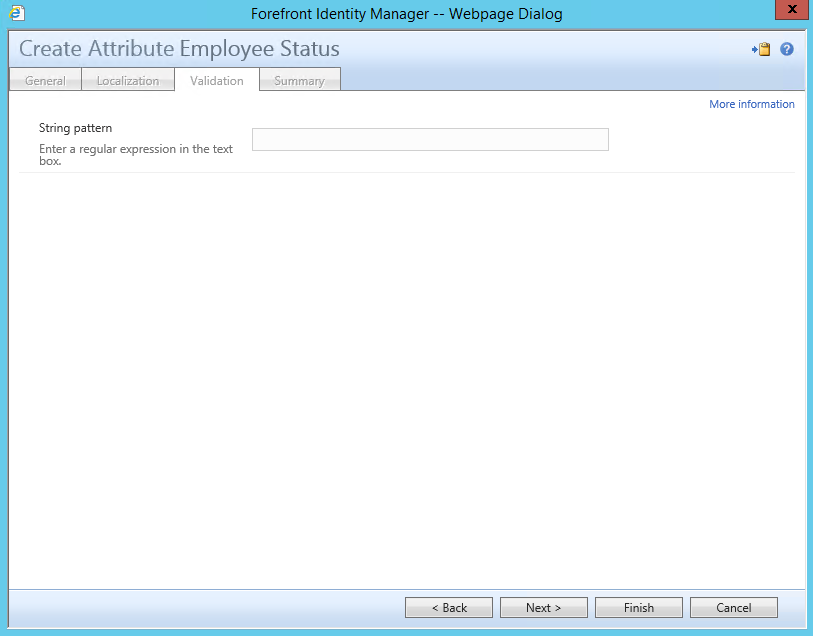
Task: Focus the String pattern text box
Action: [x=430, y=139]
